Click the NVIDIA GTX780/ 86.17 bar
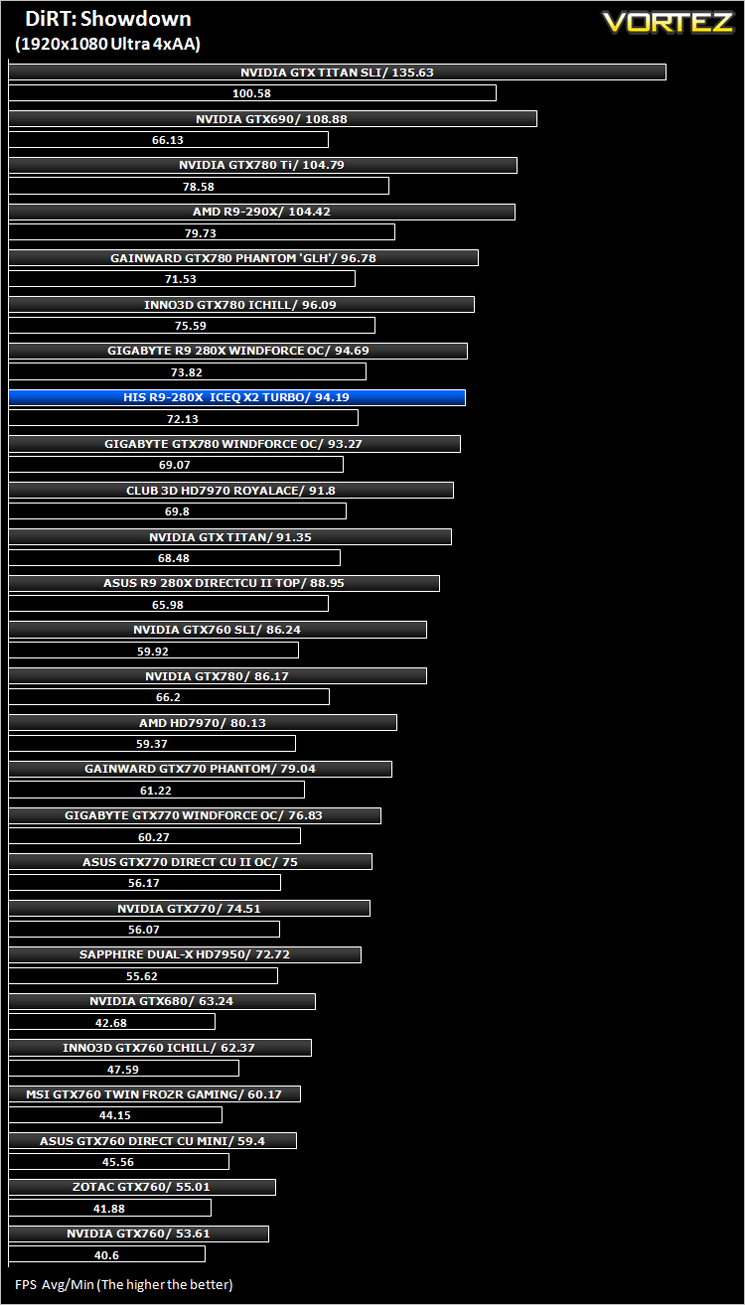 pyautogui.click(x=217, y=676)
